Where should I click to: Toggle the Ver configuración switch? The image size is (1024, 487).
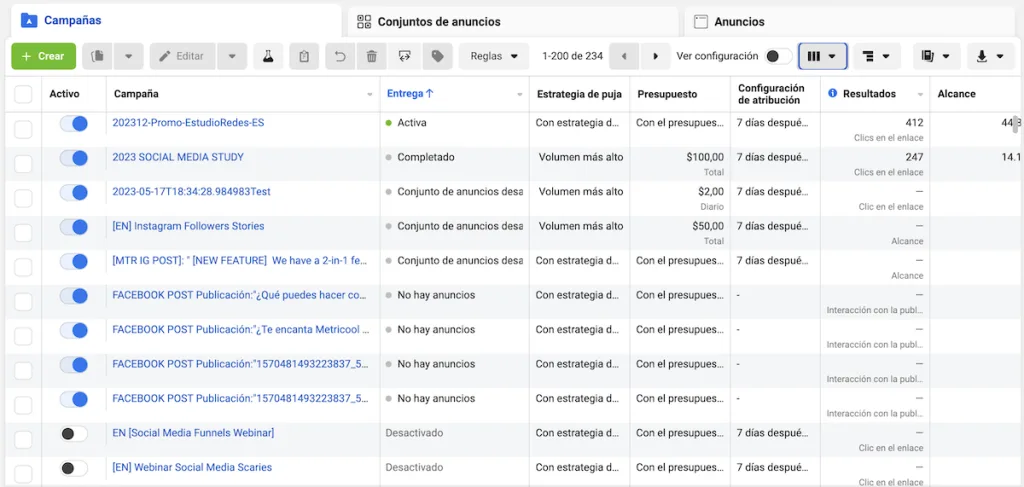778,56
